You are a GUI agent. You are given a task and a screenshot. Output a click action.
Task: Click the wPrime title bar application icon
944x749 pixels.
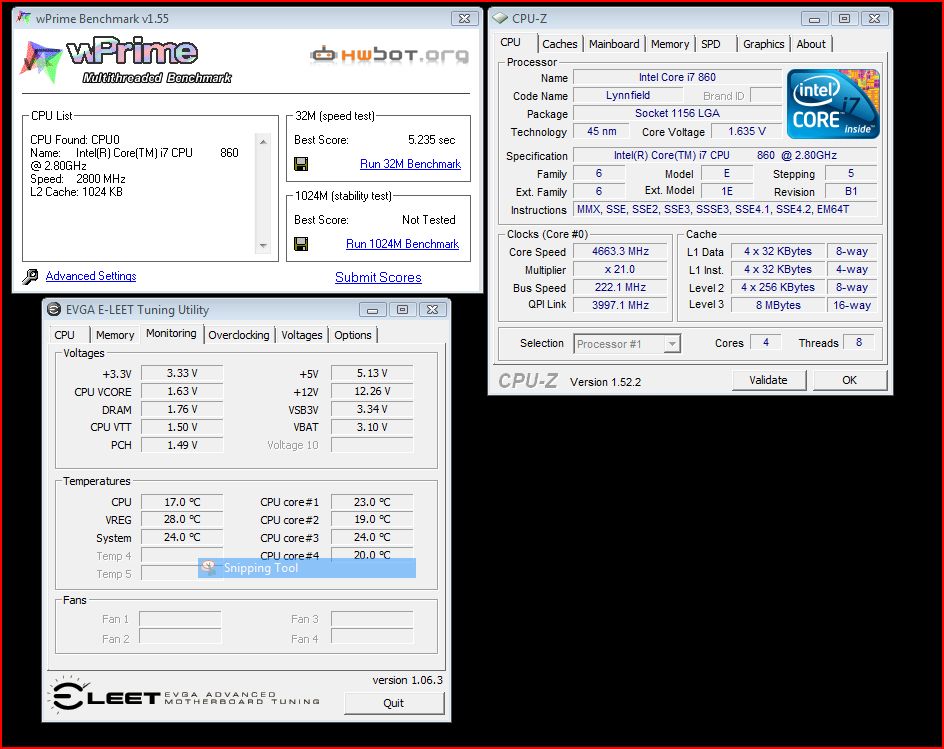pos(24,18)
